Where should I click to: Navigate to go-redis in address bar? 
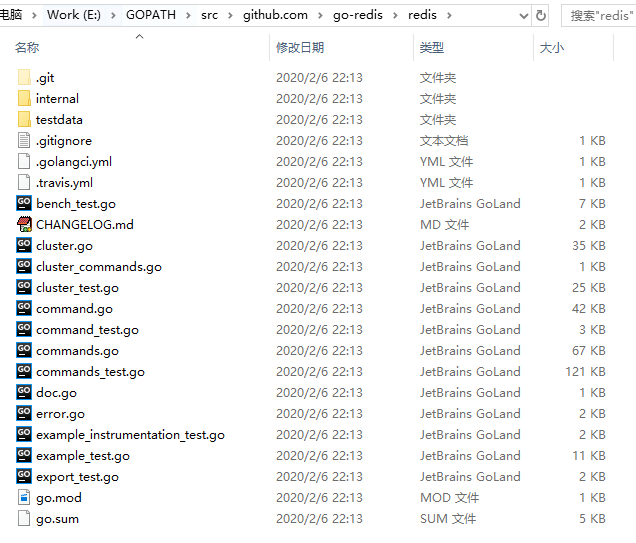[x=358, y=15]
